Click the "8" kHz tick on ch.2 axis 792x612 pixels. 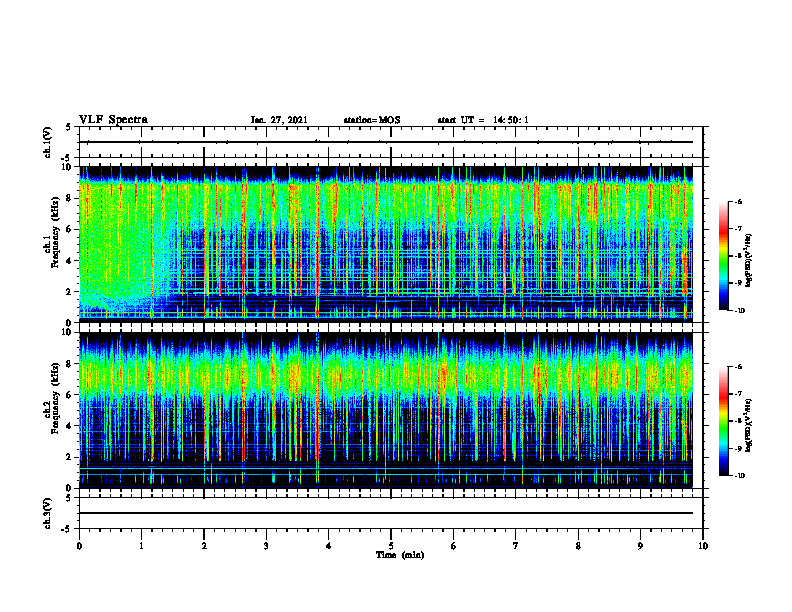coord(70,364)
